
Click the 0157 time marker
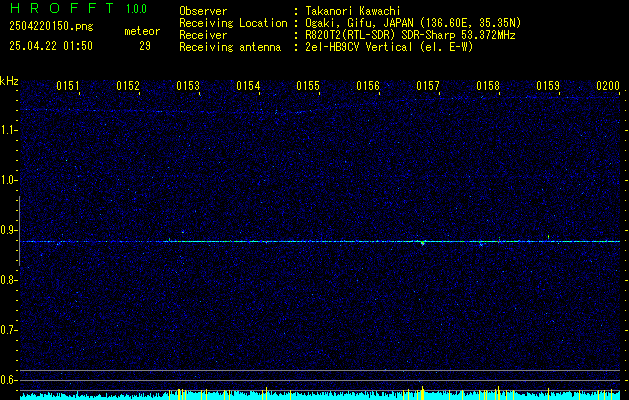[428, 86]
